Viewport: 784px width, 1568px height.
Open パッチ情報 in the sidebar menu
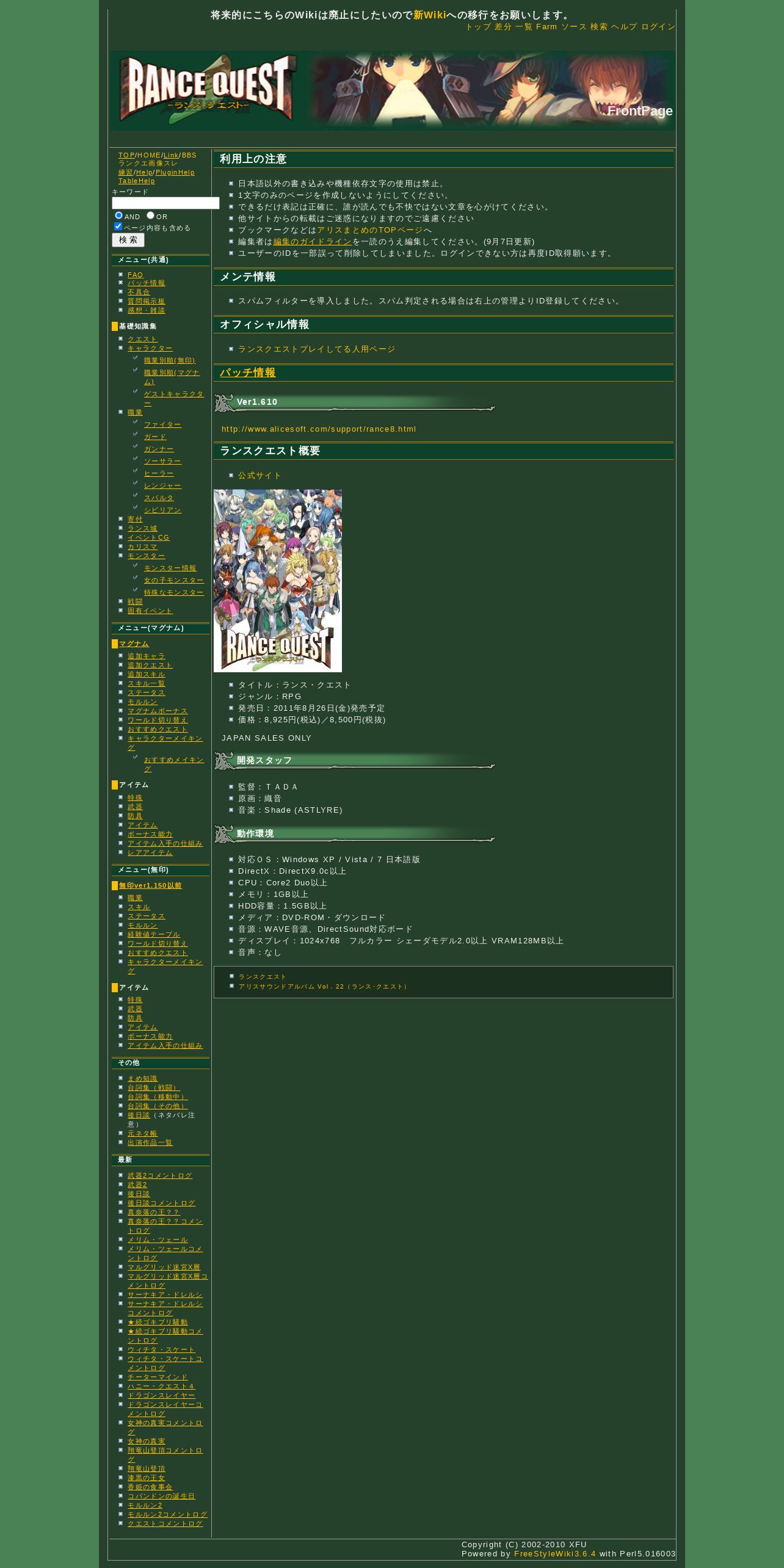pos(147,283)
